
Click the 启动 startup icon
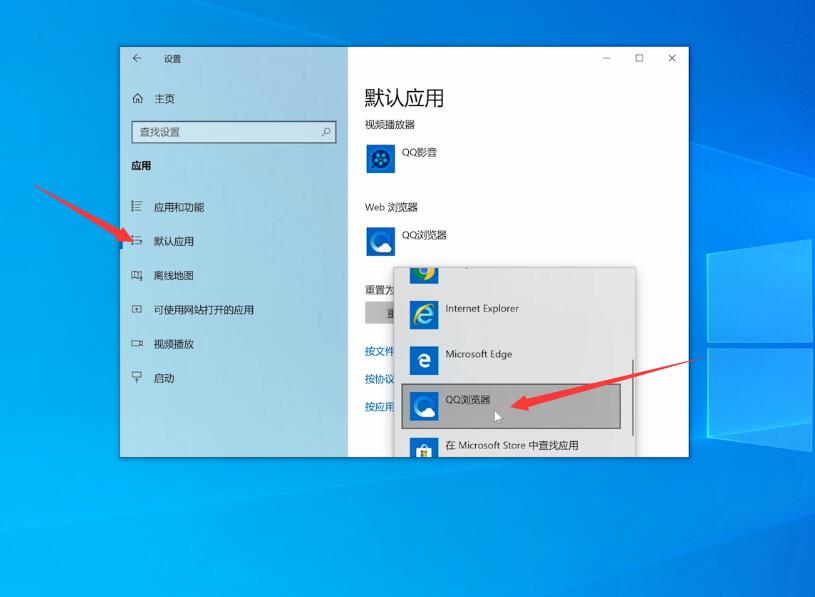pyautogui.click(x=137, y=377)
